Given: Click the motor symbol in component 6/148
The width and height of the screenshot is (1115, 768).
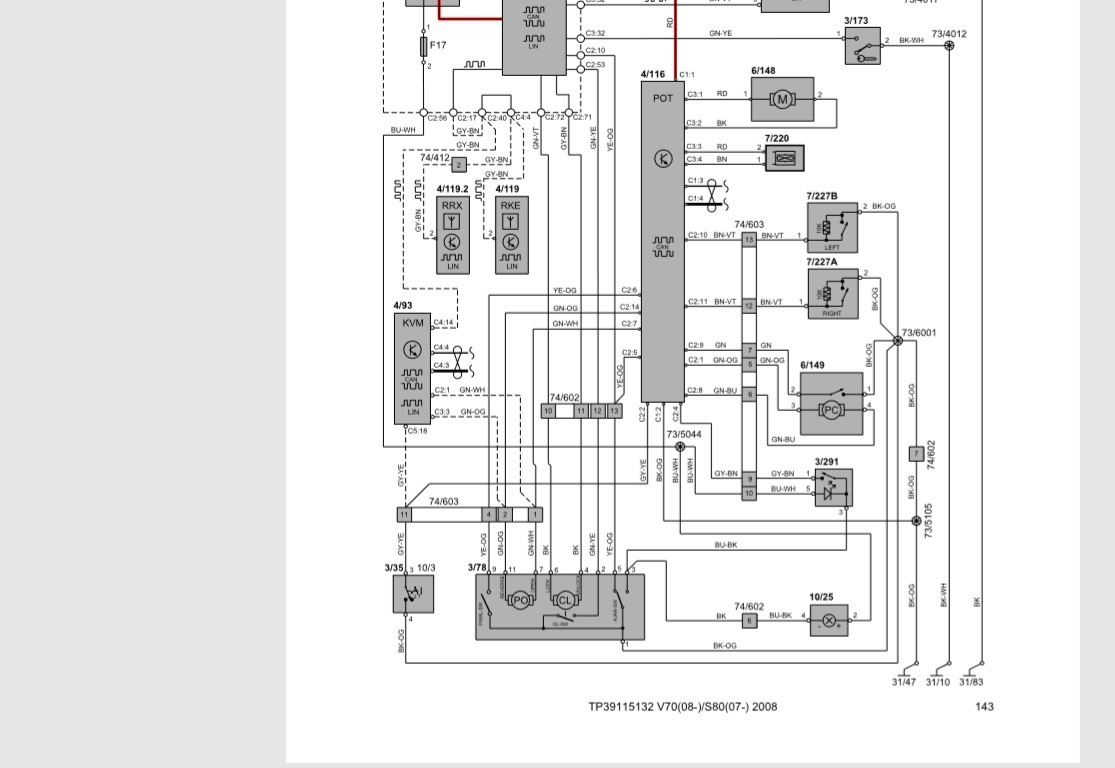Looking at the screenshot, I should [x=782, y=98].
